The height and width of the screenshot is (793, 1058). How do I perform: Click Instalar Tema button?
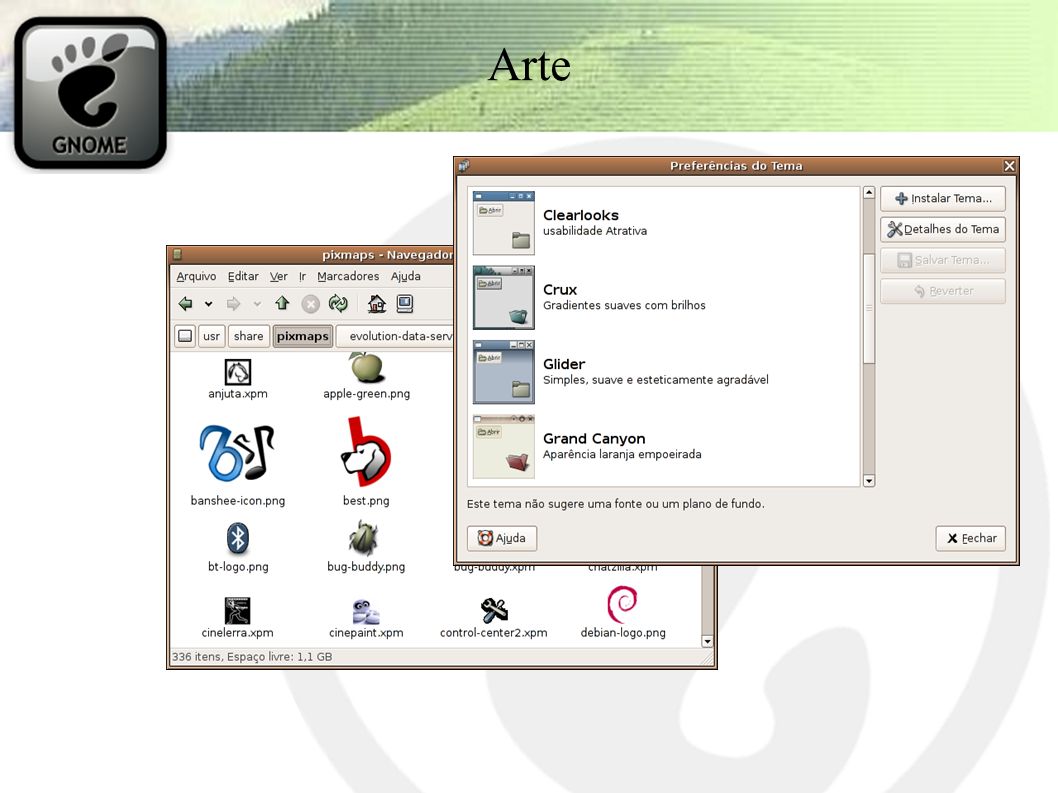coord(943,198)
